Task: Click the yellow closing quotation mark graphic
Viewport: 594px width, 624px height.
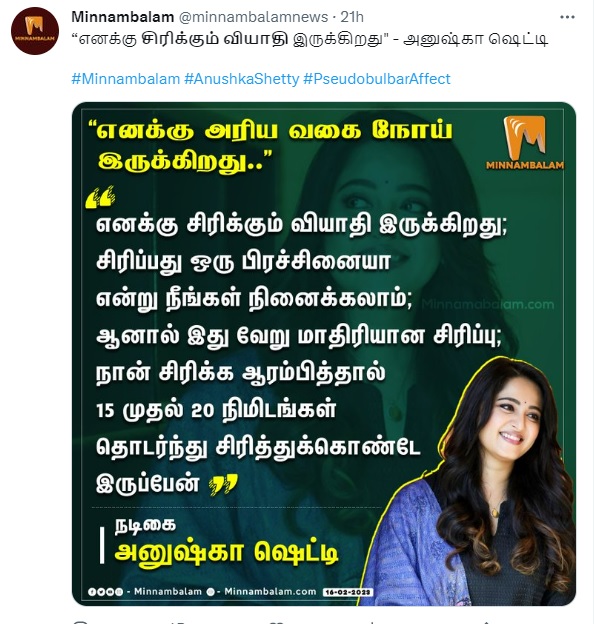Action: pos(224,484)
